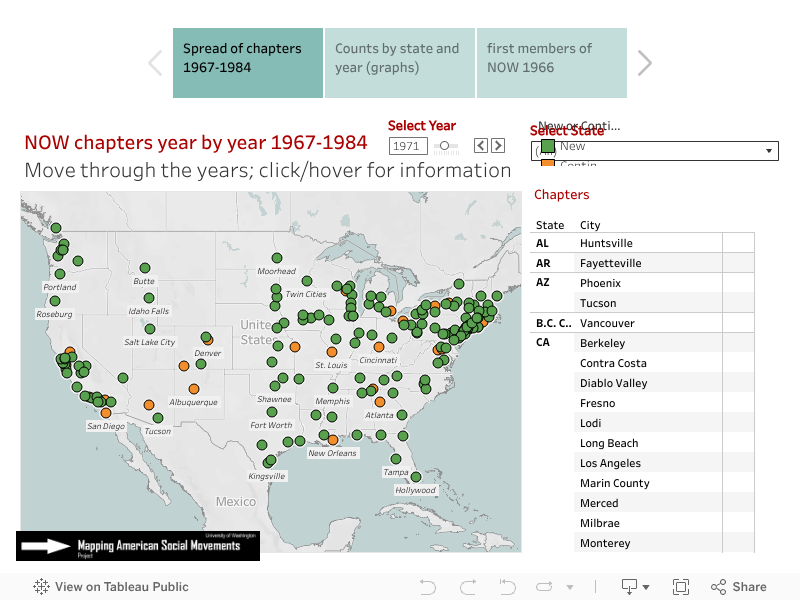This screenshot has height=600, width=800.
Task: Click the Share button
Action: click(x=738, y=587)
